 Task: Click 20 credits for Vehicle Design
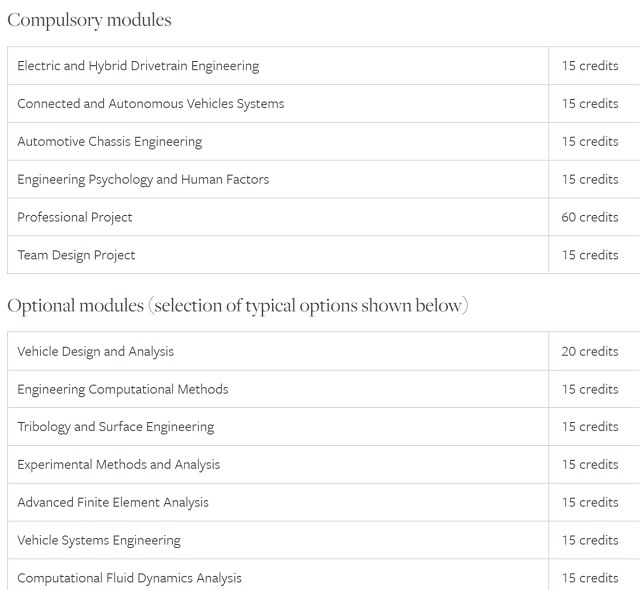pyautogui.click(x=590, y=351)
